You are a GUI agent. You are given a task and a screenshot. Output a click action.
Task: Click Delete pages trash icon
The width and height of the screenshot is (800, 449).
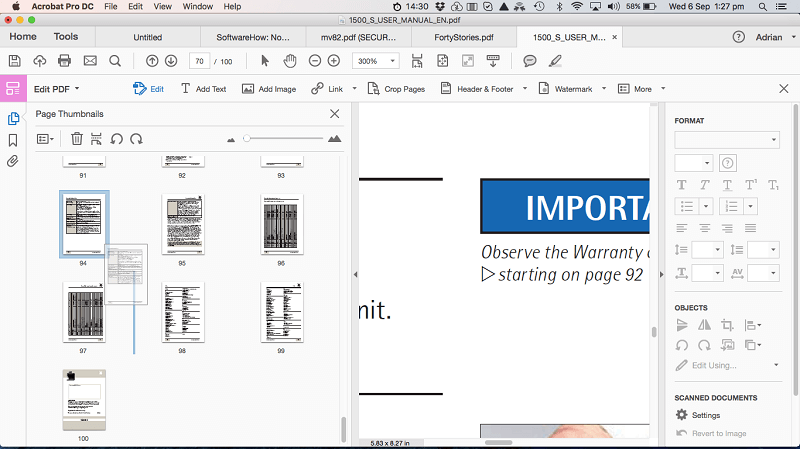coord(77,139)
